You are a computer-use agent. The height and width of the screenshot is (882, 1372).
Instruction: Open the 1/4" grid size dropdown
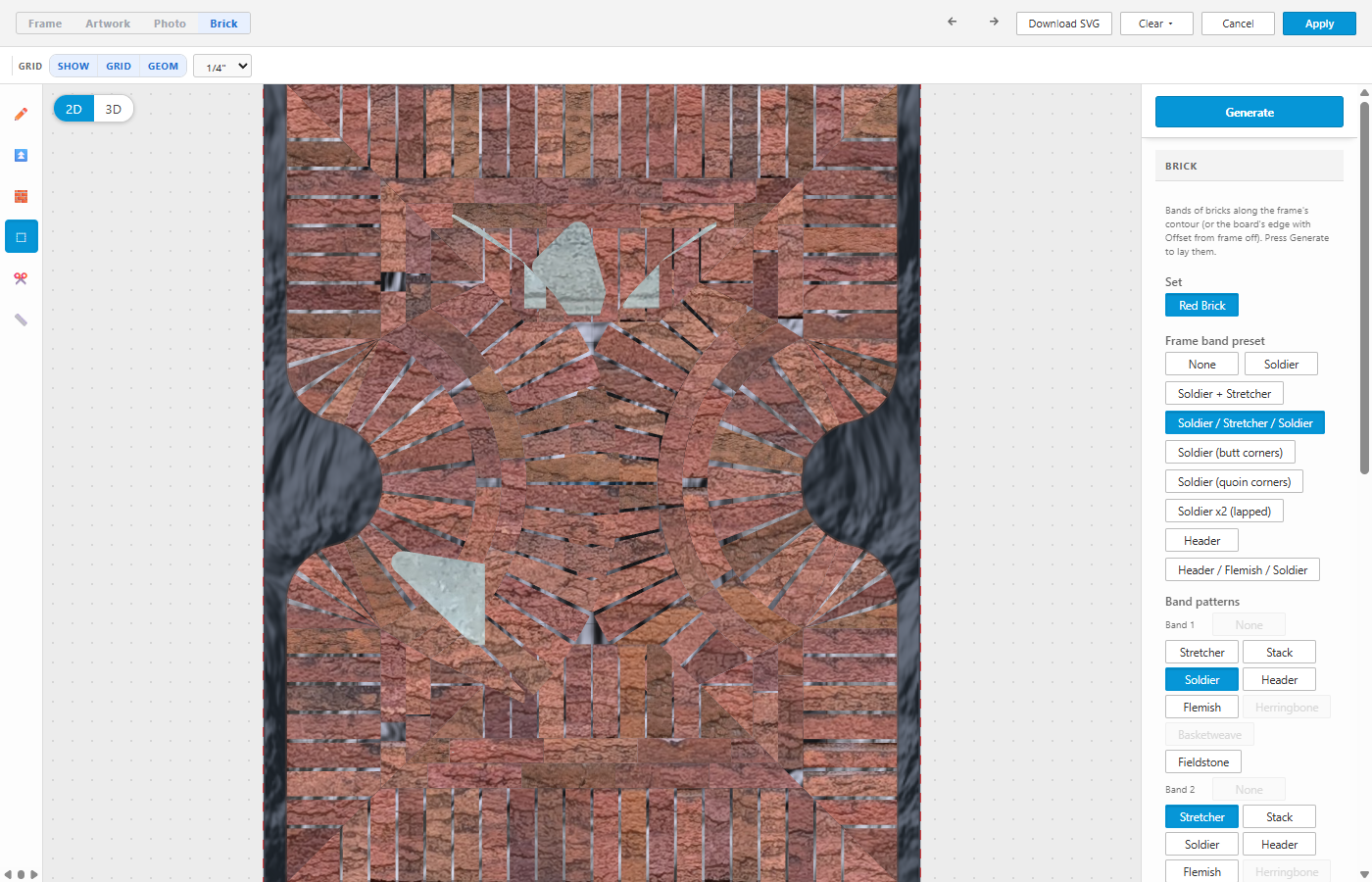pos(222,66)
